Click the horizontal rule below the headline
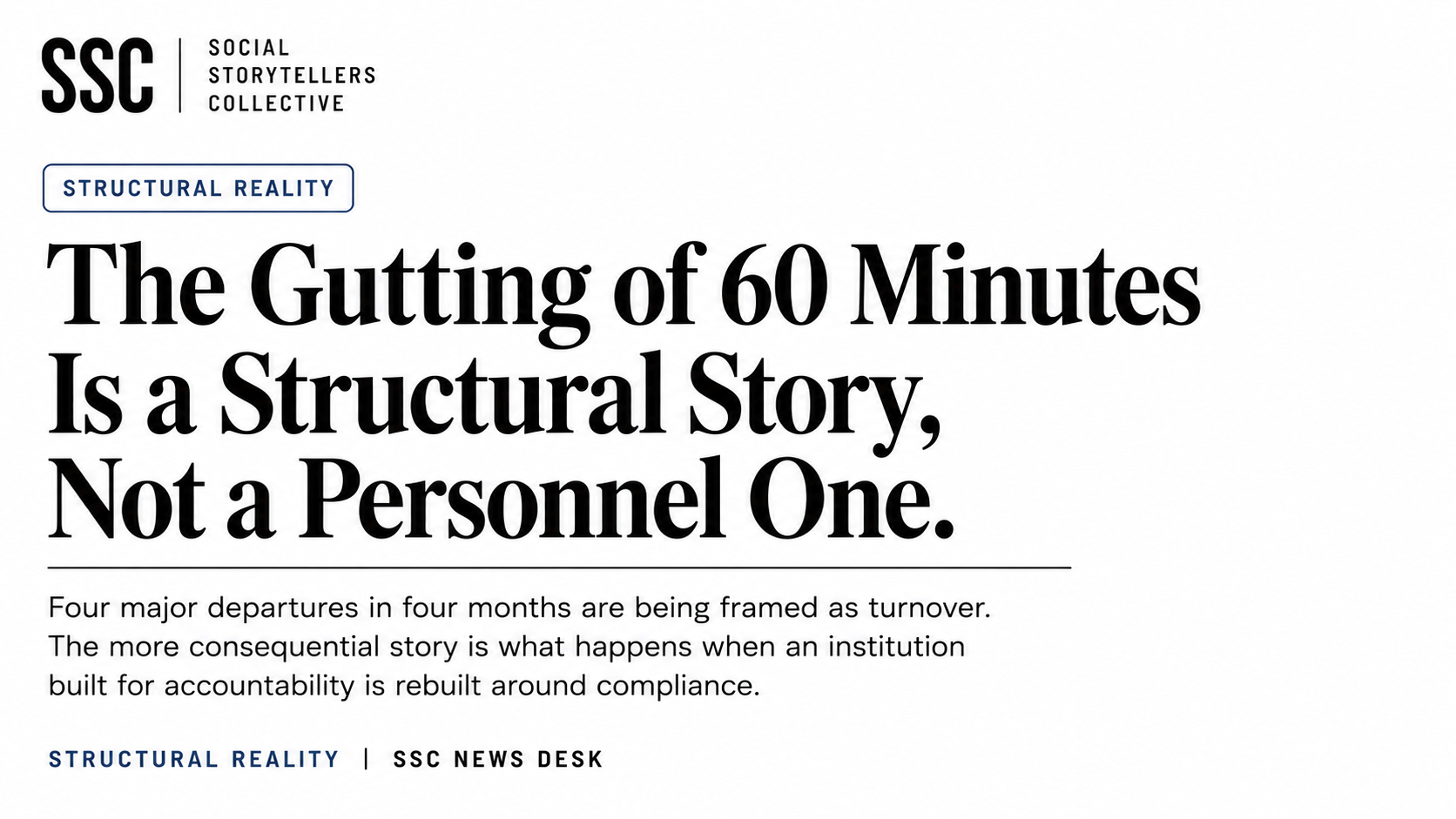This screenshot has width=1456, height=819. (559, 567)
